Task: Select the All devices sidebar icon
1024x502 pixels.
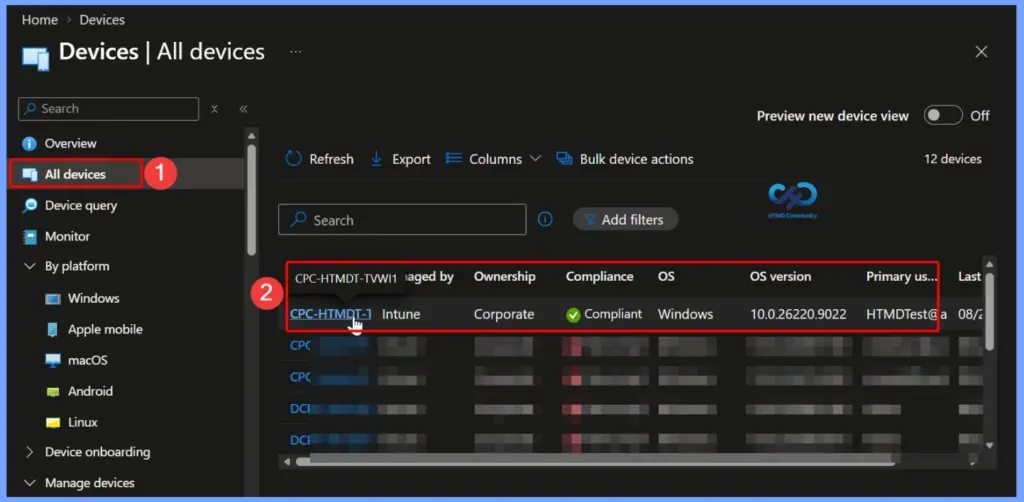Action: (30, 174)
